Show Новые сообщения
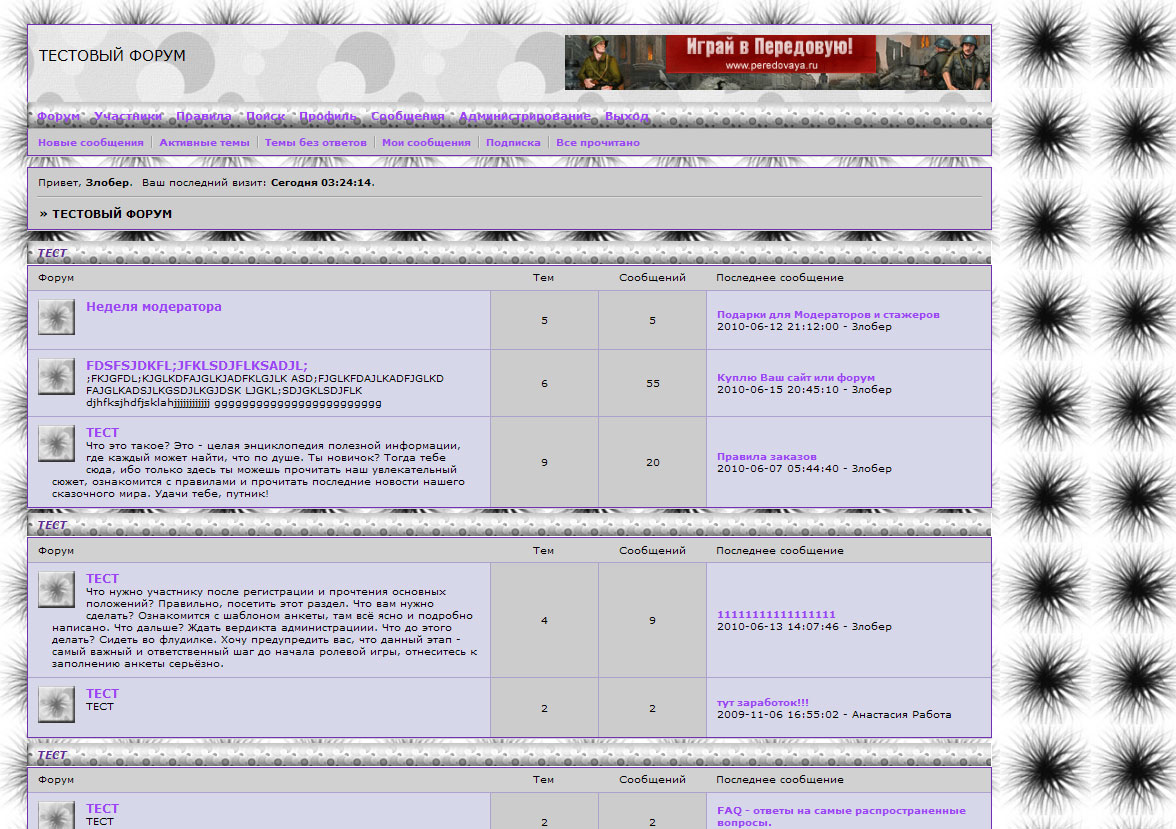 [x=91, y=143]
